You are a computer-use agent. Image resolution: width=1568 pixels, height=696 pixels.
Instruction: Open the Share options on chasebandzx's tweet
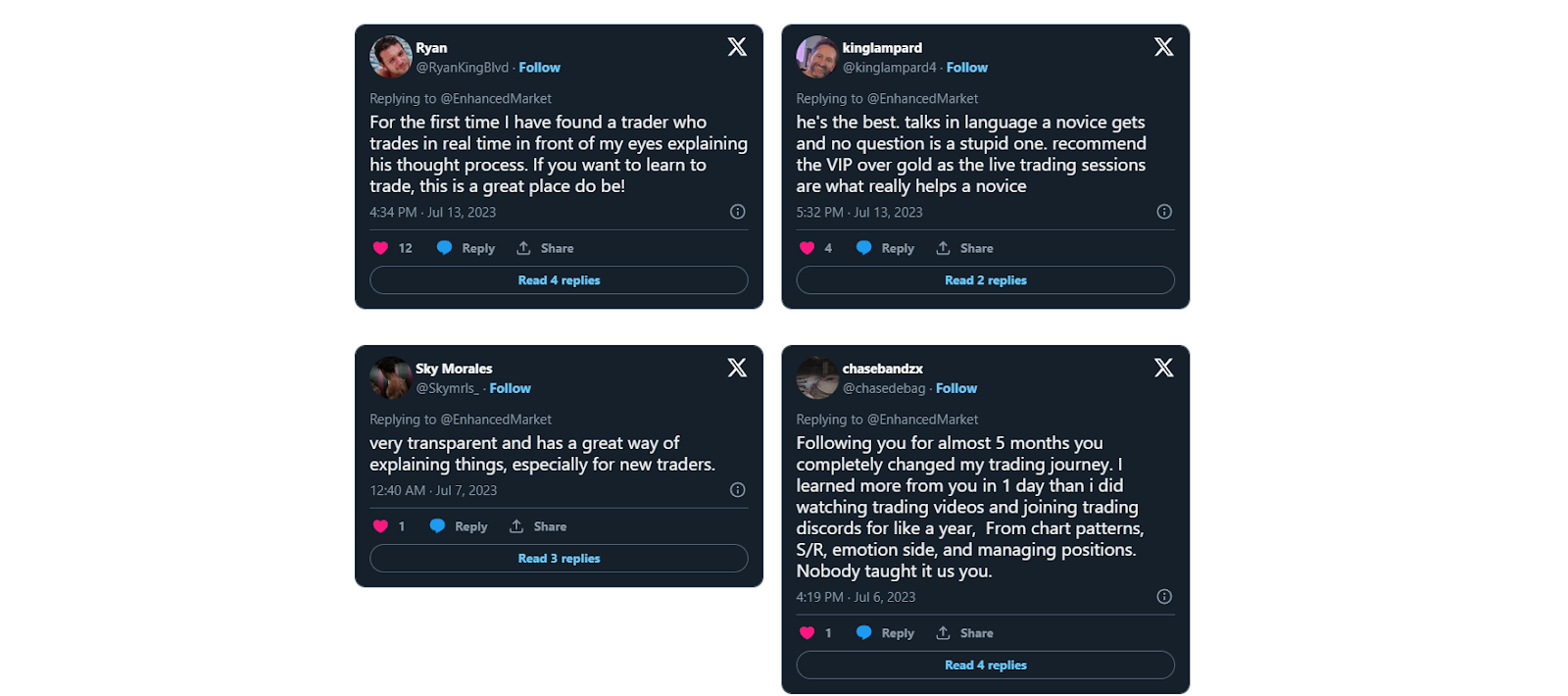963,632
